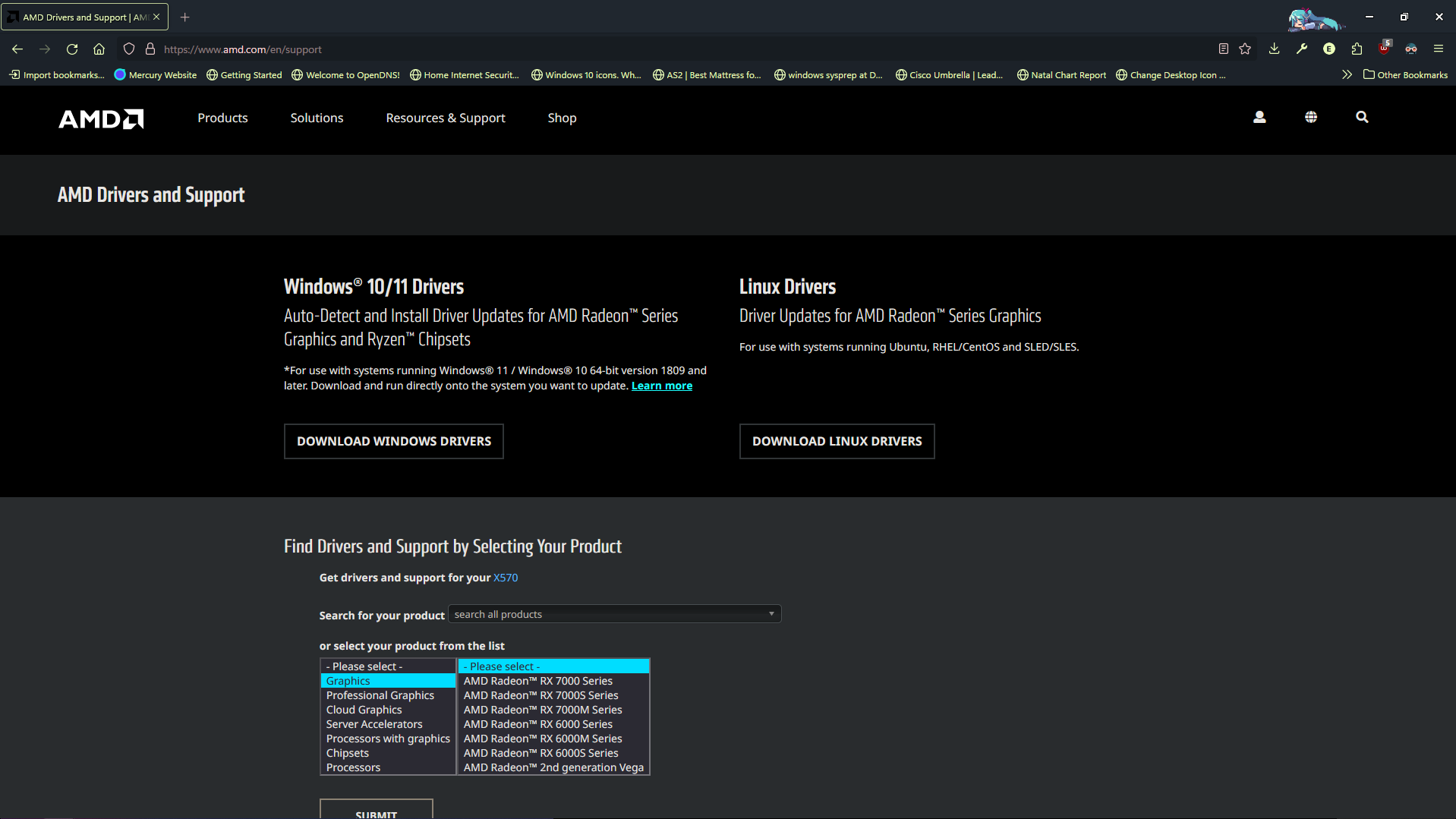
Task: Select AMD Radeon RX 7000M Series
Action: tap(553, 710)
